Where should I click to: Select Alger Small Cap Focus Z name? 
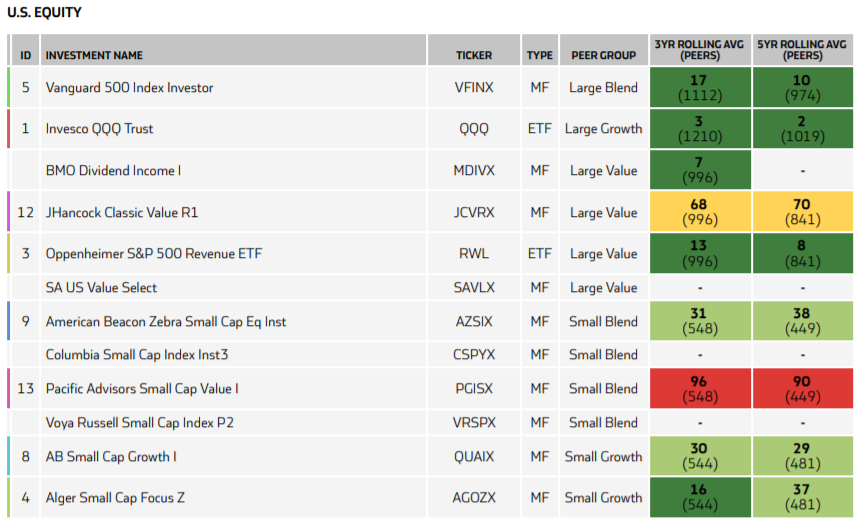(x=115, y=498)
